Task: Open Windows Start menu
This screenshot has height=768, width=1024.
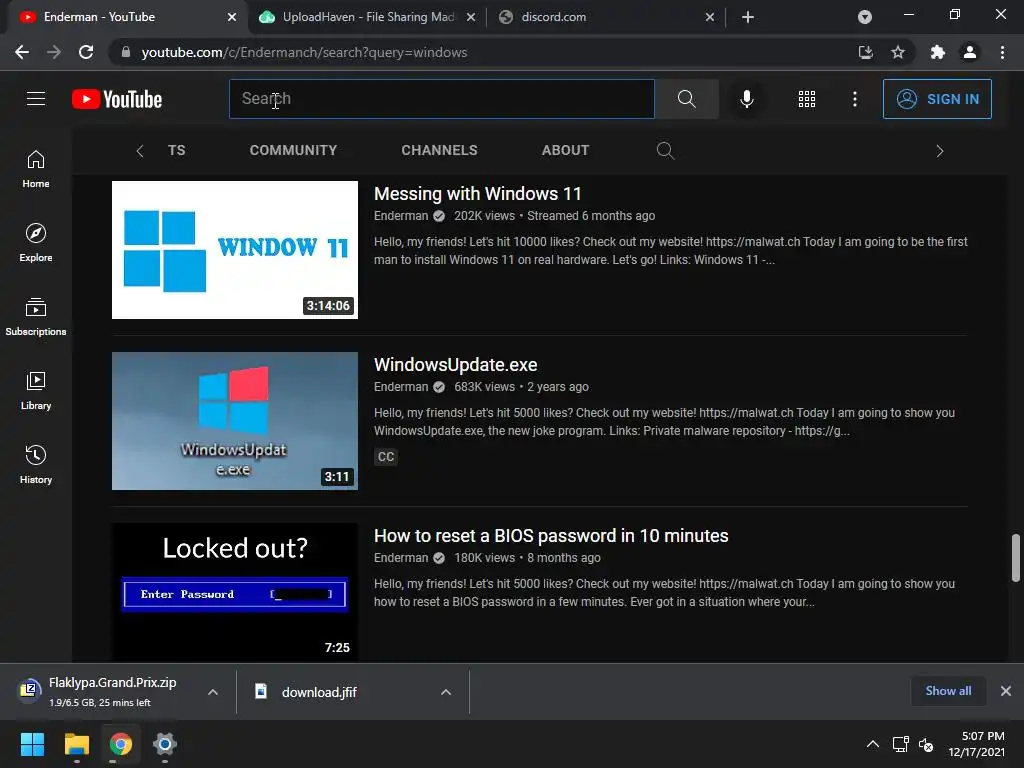Action: point(32,744)
